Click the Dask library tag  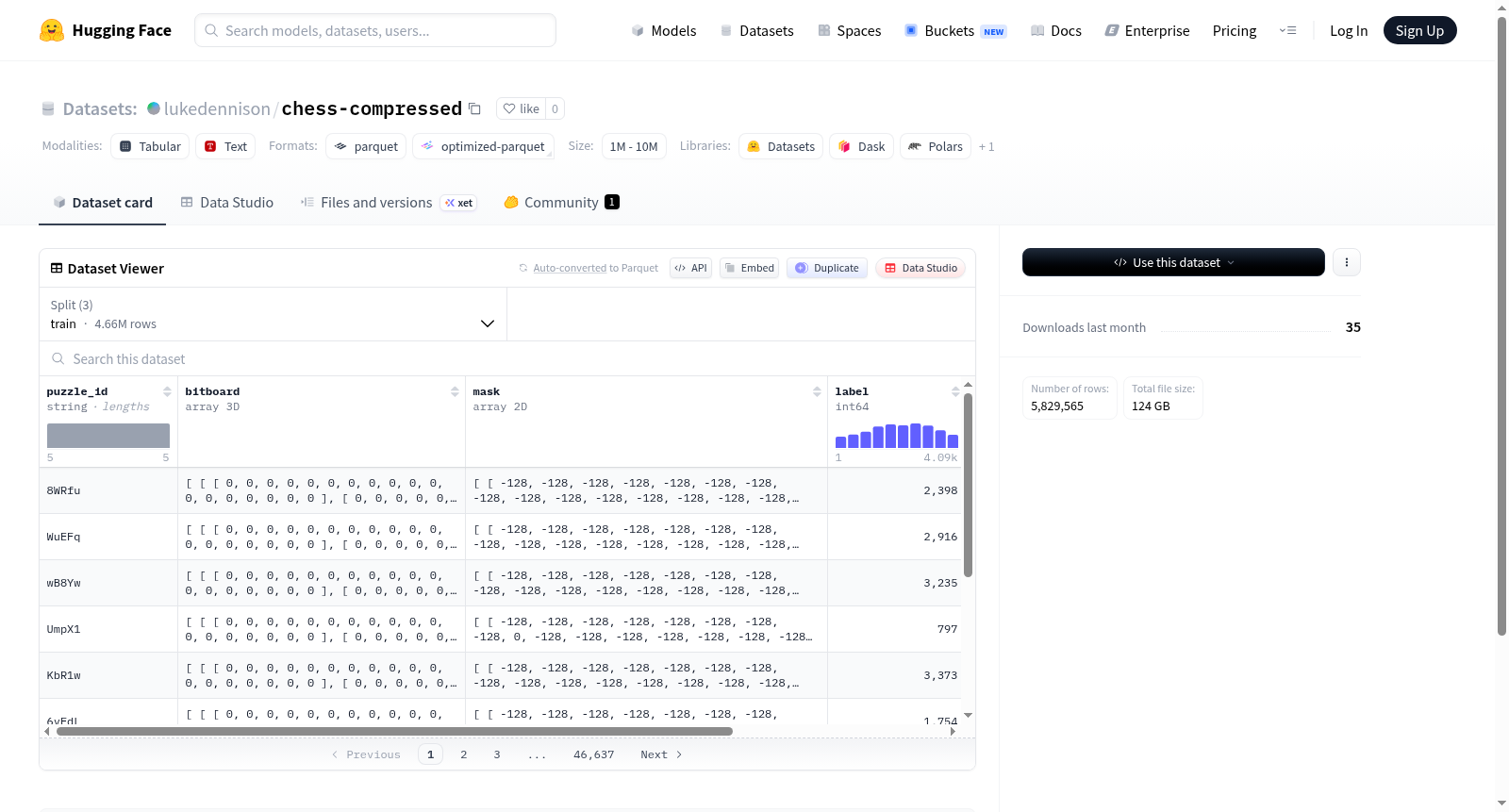click(x=862, y=146)
